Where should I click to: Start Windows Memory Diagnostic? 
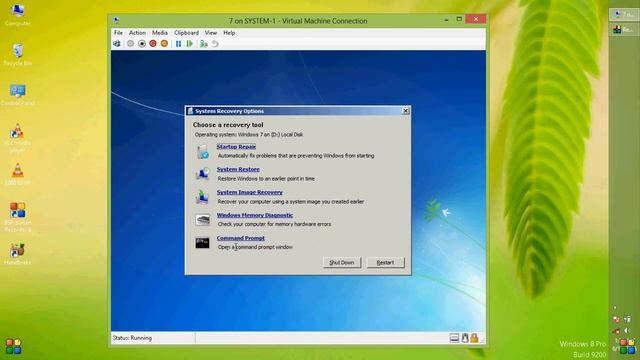(x=255, y=215)
